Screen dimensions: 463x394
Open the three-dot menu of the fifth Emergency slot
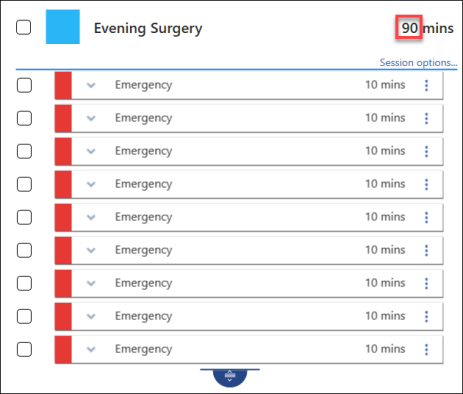tap(426, 217)
